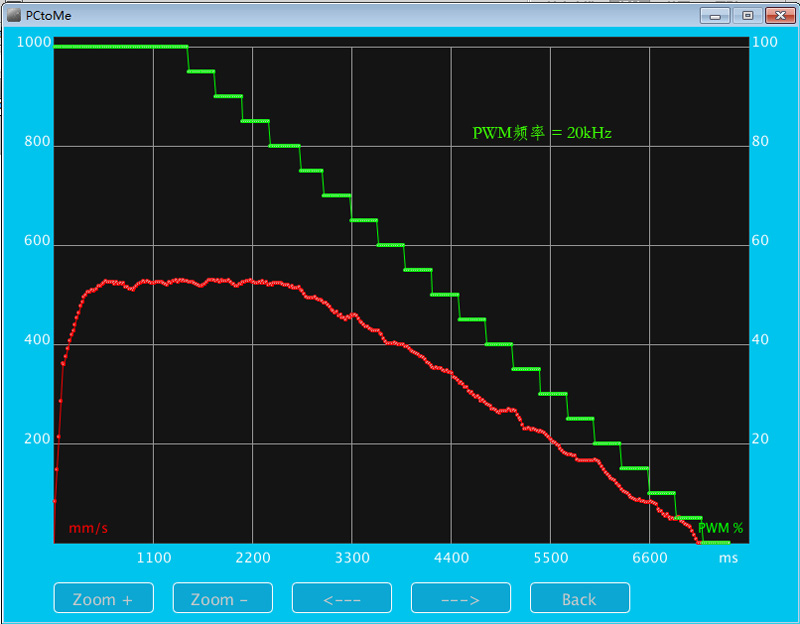Image resolution: width=800 pixels, height=624 pixels.
Task: Click the 60 PWM percent axis label
Action: click(760, 240)
